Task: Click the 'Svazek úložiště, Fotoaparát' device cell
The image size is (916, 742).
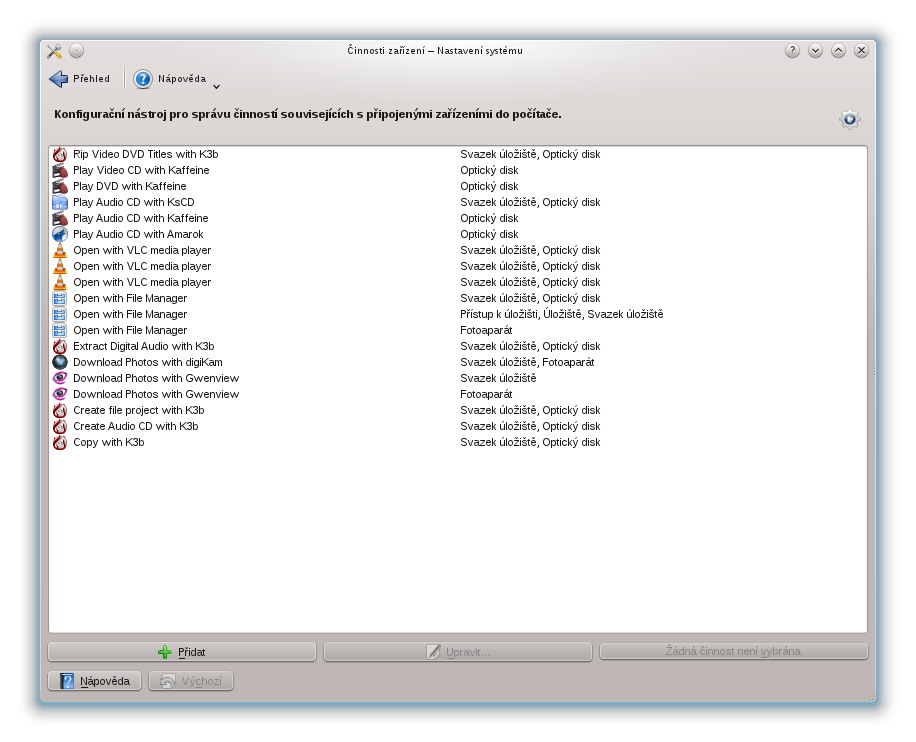Action: pyautogui.click(x=527, y=362)
